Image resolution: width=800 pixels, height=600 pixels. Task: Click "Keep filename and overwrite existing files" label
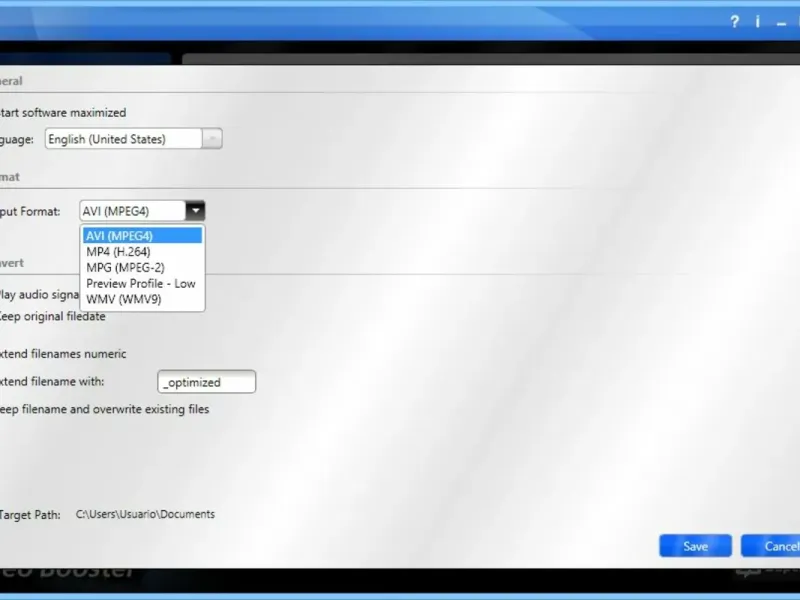pyautogui.click(x=104, y=409)
